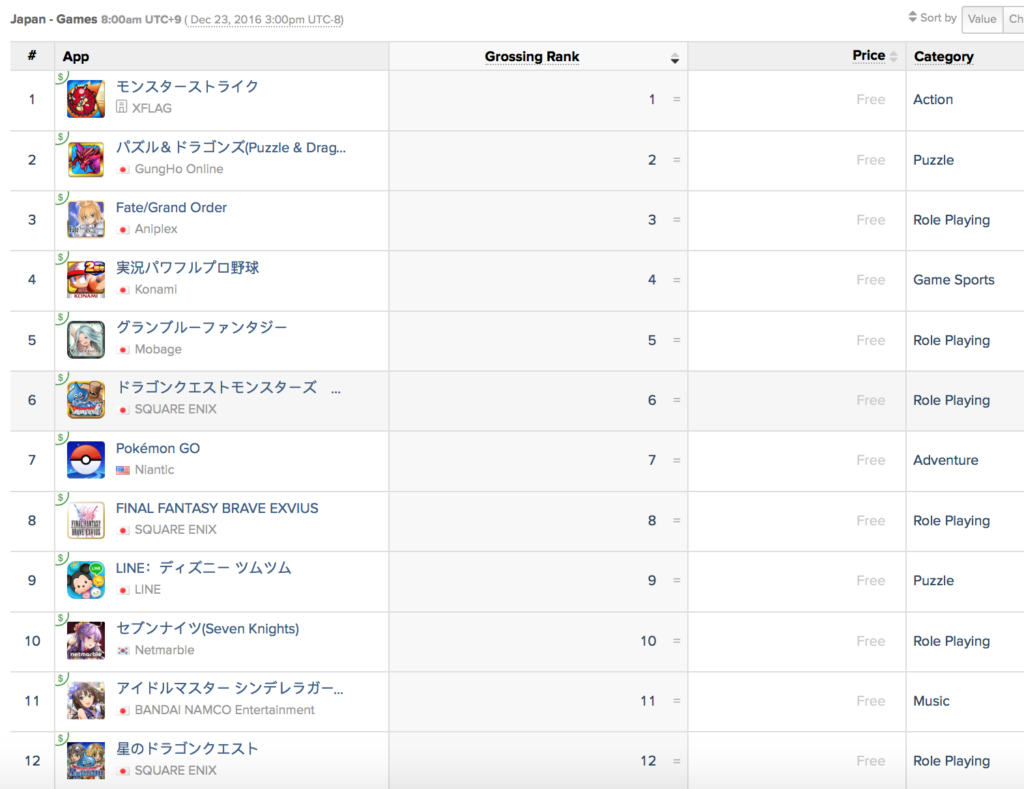Sort table by Grossing Rank arrow

(x=675, y=59)
